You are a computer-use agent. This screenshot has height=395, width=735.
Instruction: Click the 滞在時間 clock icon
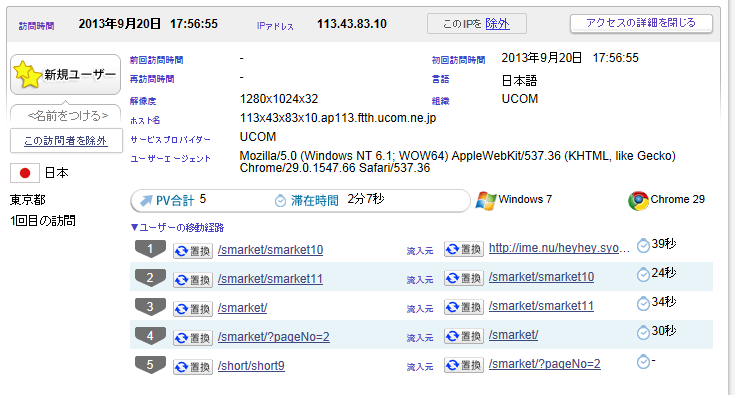pyautogui.click(x=280, y=201)
